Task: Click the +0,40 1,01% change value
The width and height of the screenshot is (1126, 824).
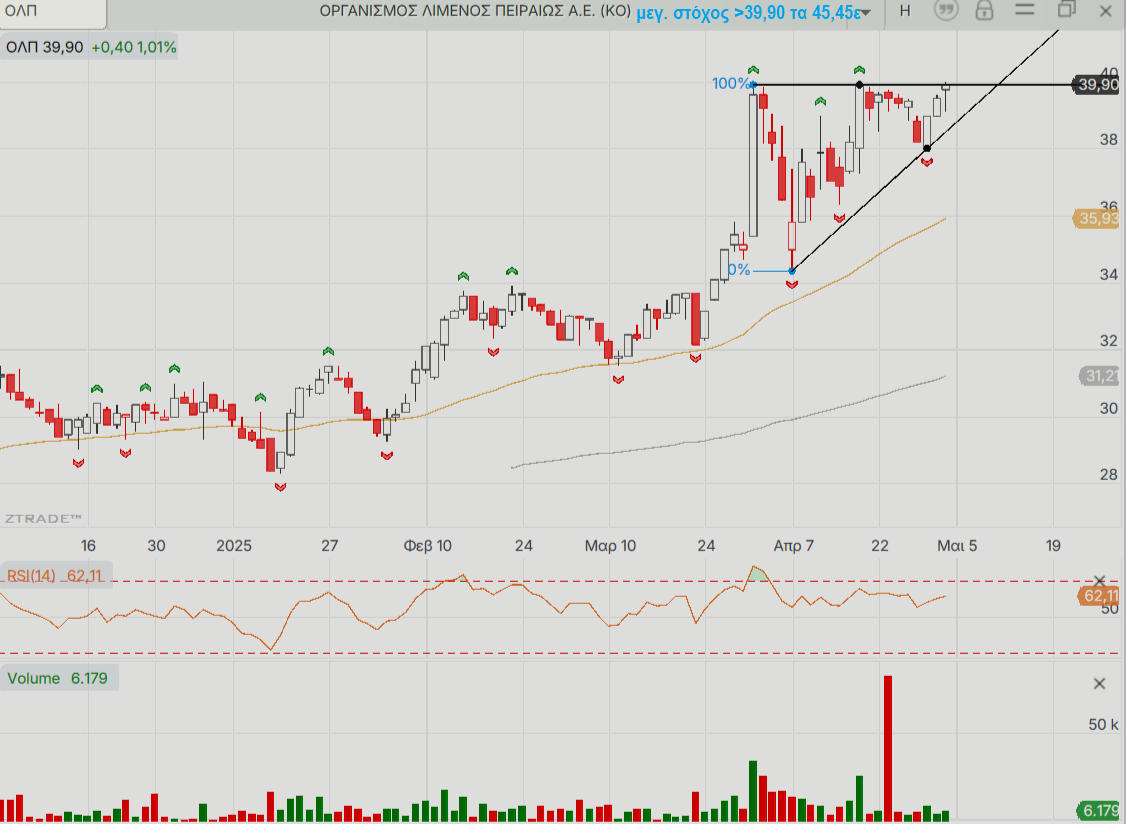Action: click(x=134, y=47)
